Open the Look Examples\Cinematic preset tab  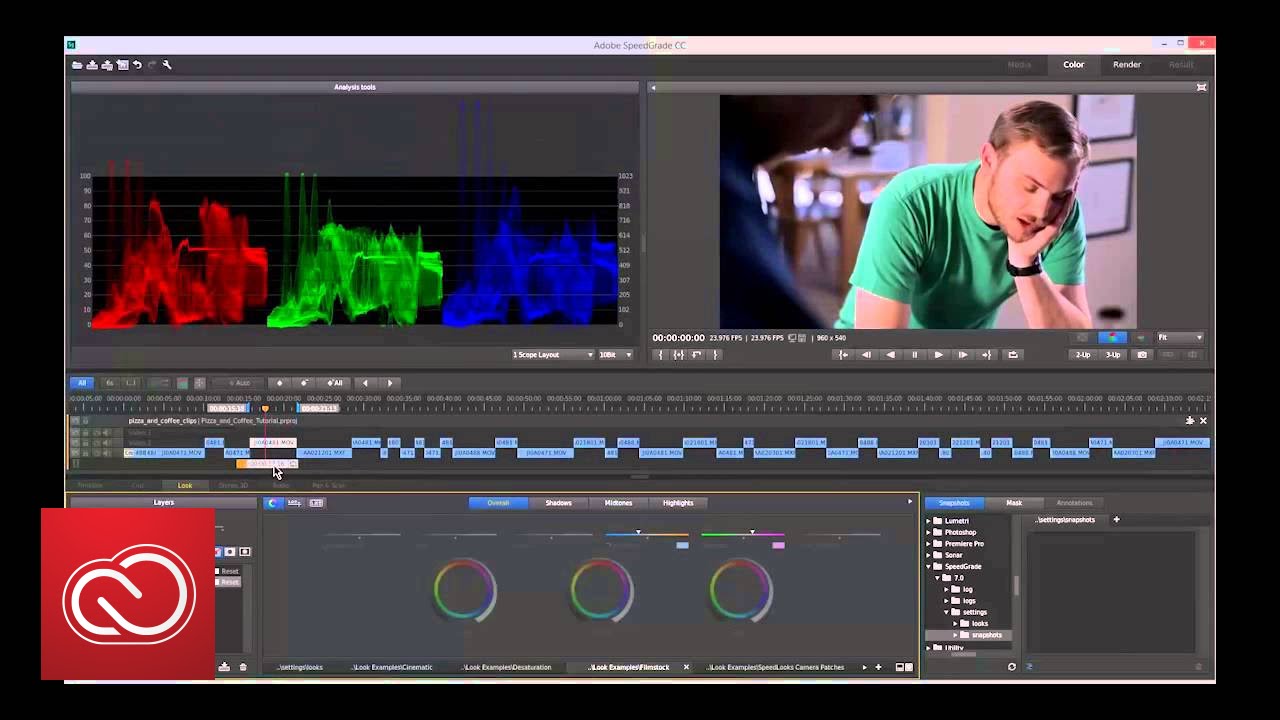pos(393,667)
